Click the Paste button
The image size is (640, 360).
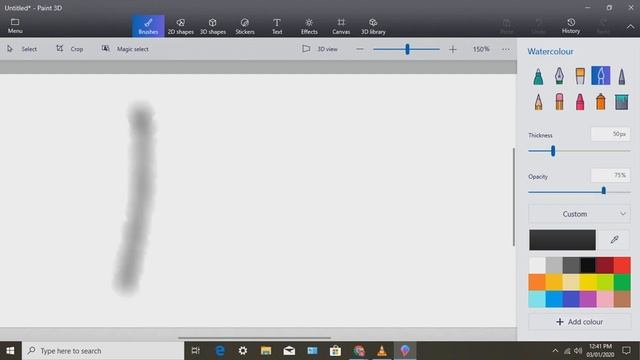pos(507,26)
